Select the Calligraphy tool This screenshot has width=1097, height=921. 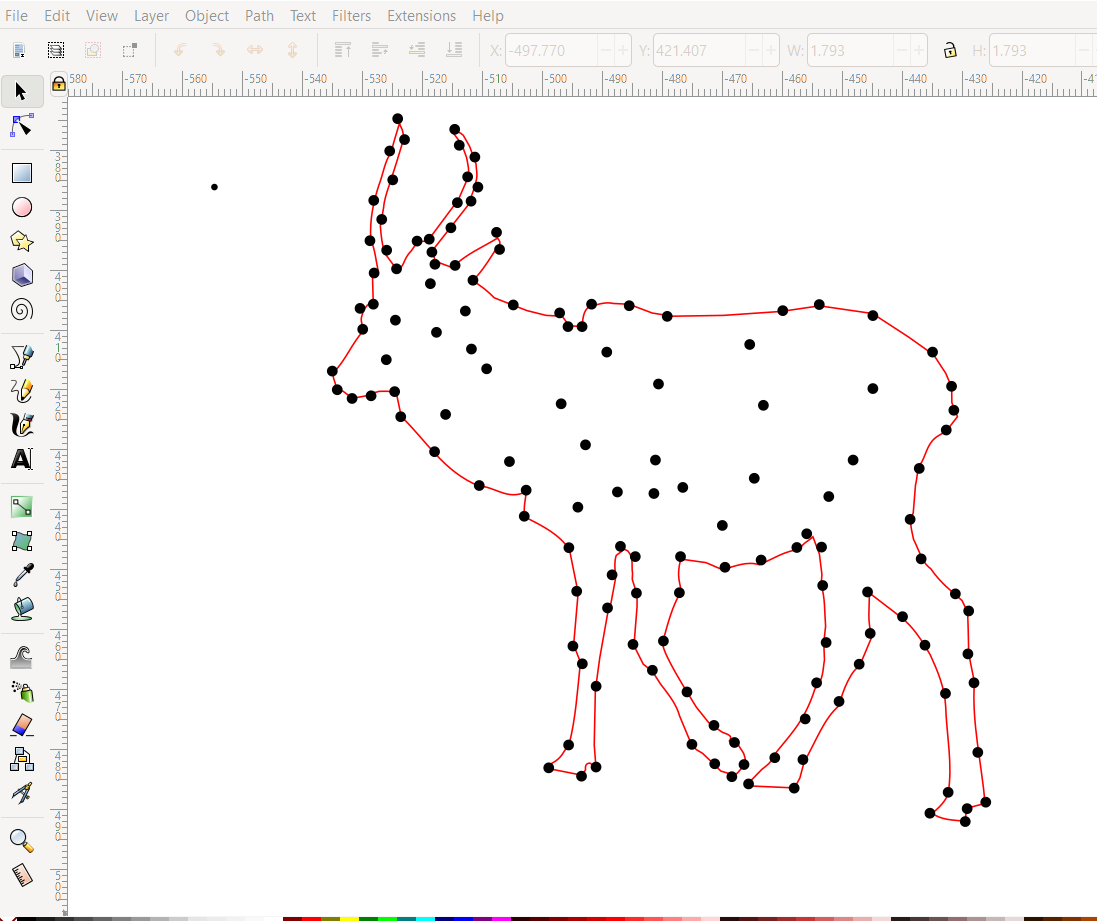21,424
